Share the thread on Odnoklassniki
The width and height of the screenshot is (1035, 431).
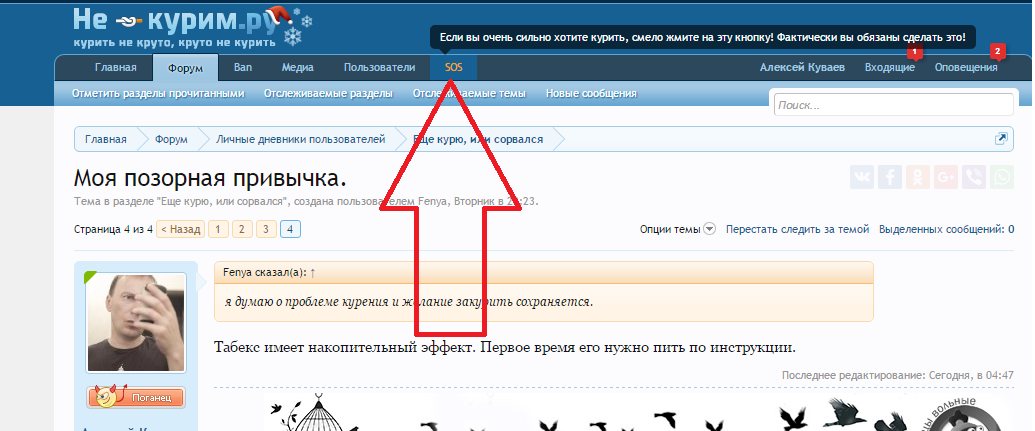click(x=918, y=177)
